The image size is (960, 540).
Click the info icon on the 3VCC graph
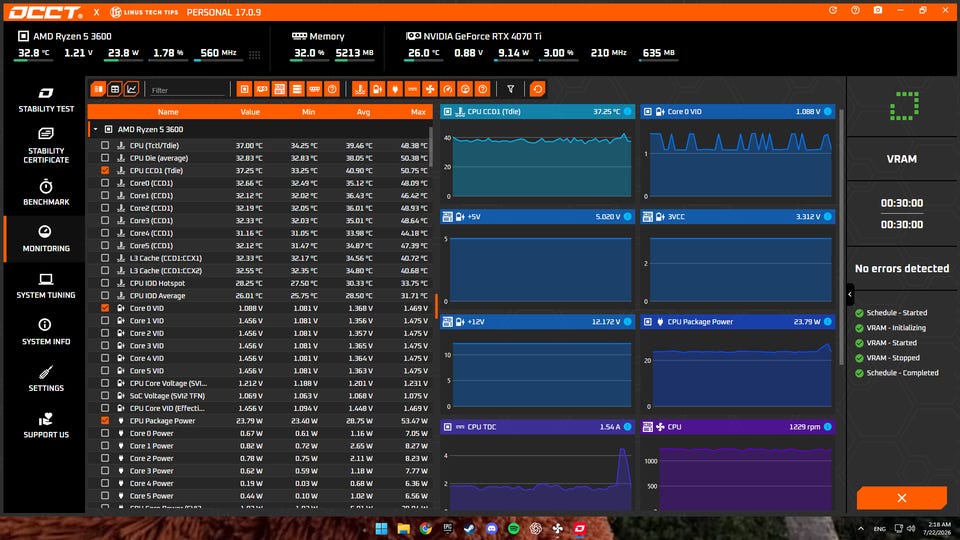click(828, 217)
